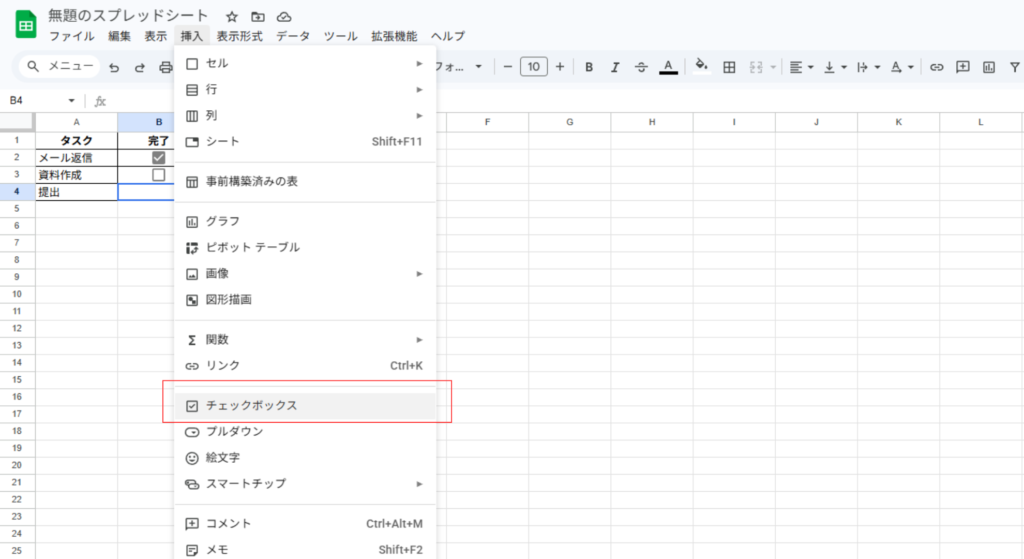1024x559 pixels.
Task: Select cell containing 提出
Action: click(x=76, y=192)
